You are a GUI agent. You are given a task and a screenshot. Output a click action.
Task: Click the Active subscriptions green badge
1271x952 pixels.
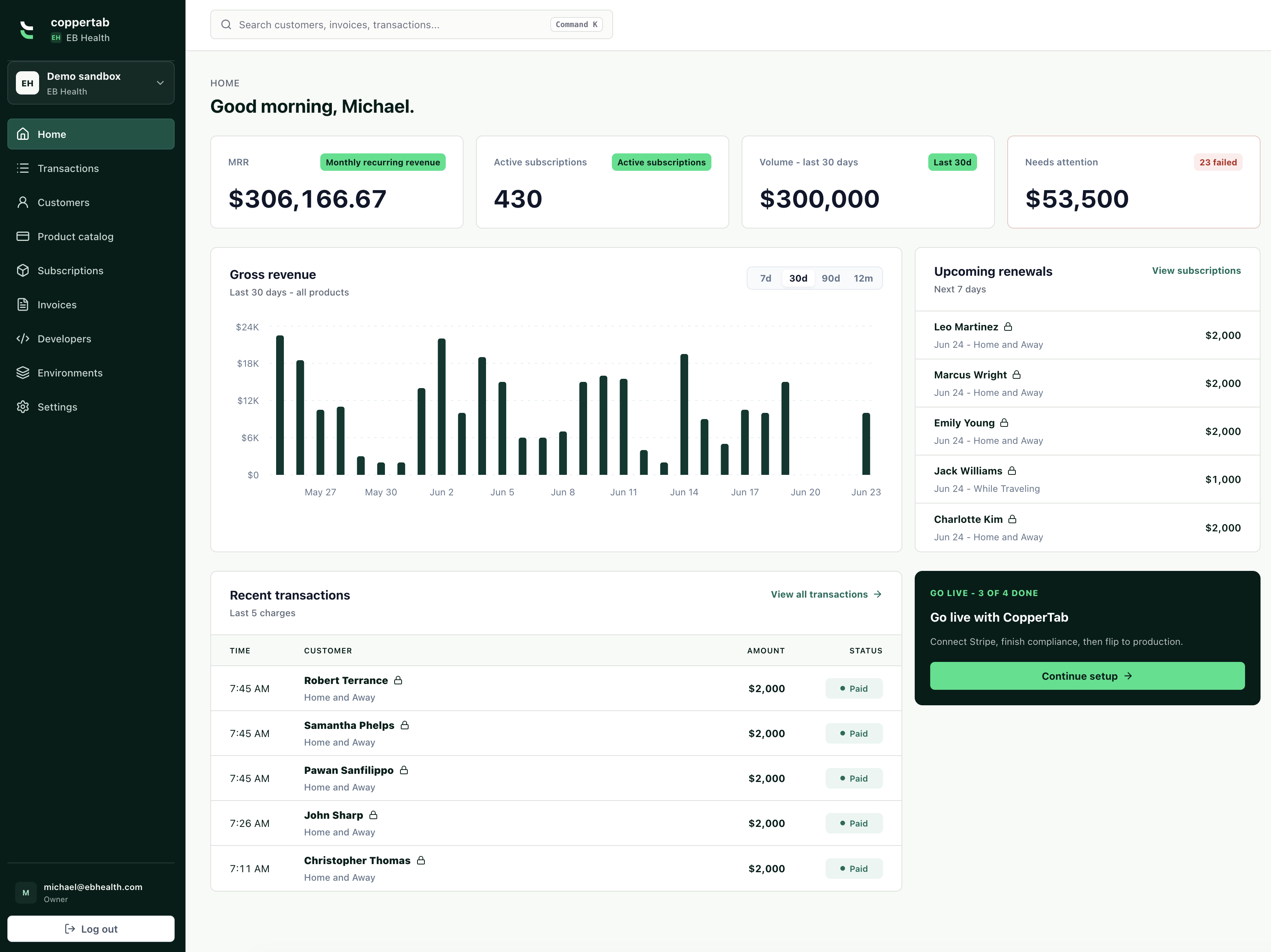(661, 162)
